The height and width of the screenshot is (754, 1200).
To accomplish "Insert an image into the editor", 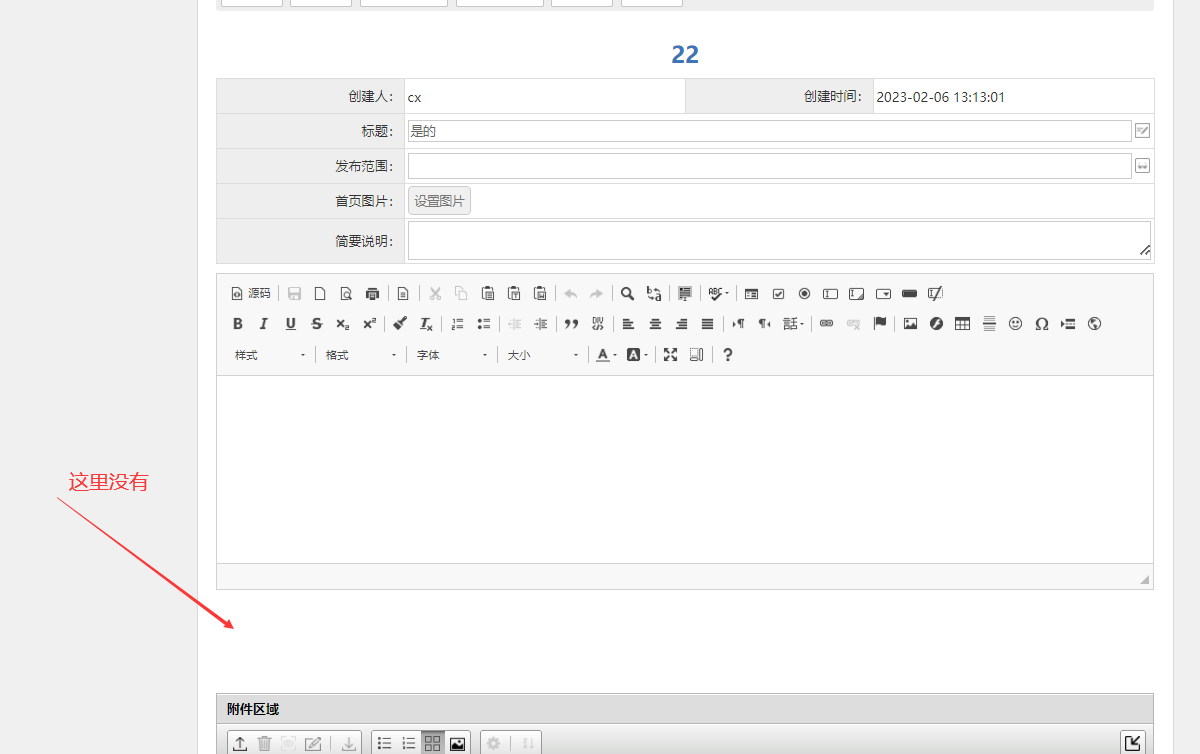I will (x=910, y=323).
